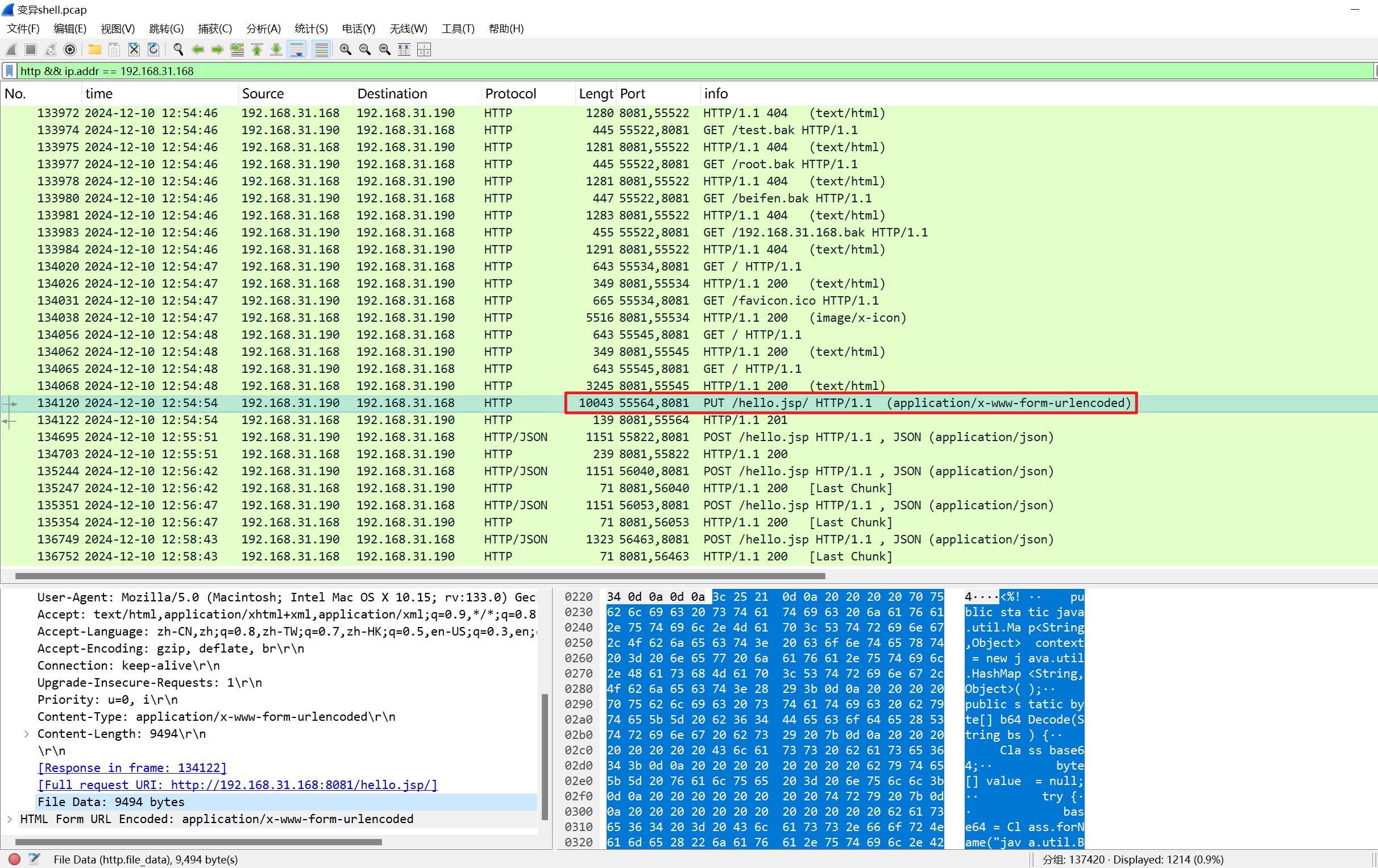Image resolution: width=1378 pixels, height=868 pixels.
Task: Start a new packet capture
Action: click(x=11, y=50)
